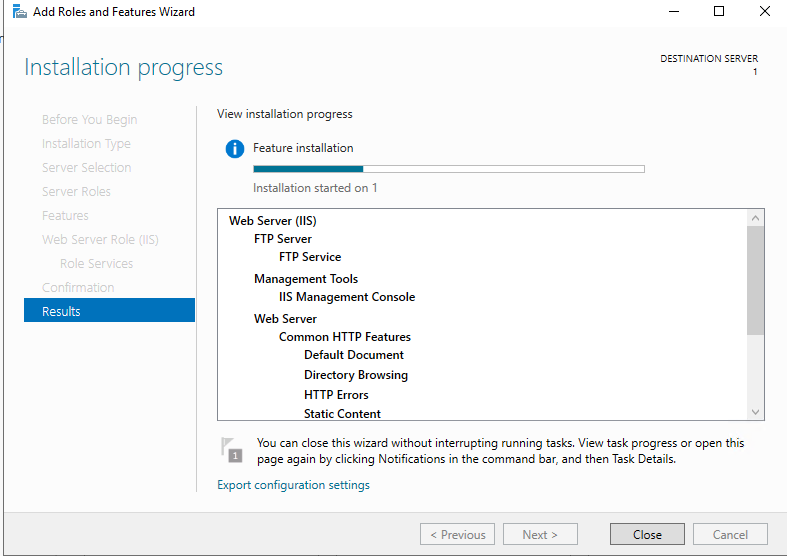
Task: Open Export configuration settings link
Action: click(293, 485)
